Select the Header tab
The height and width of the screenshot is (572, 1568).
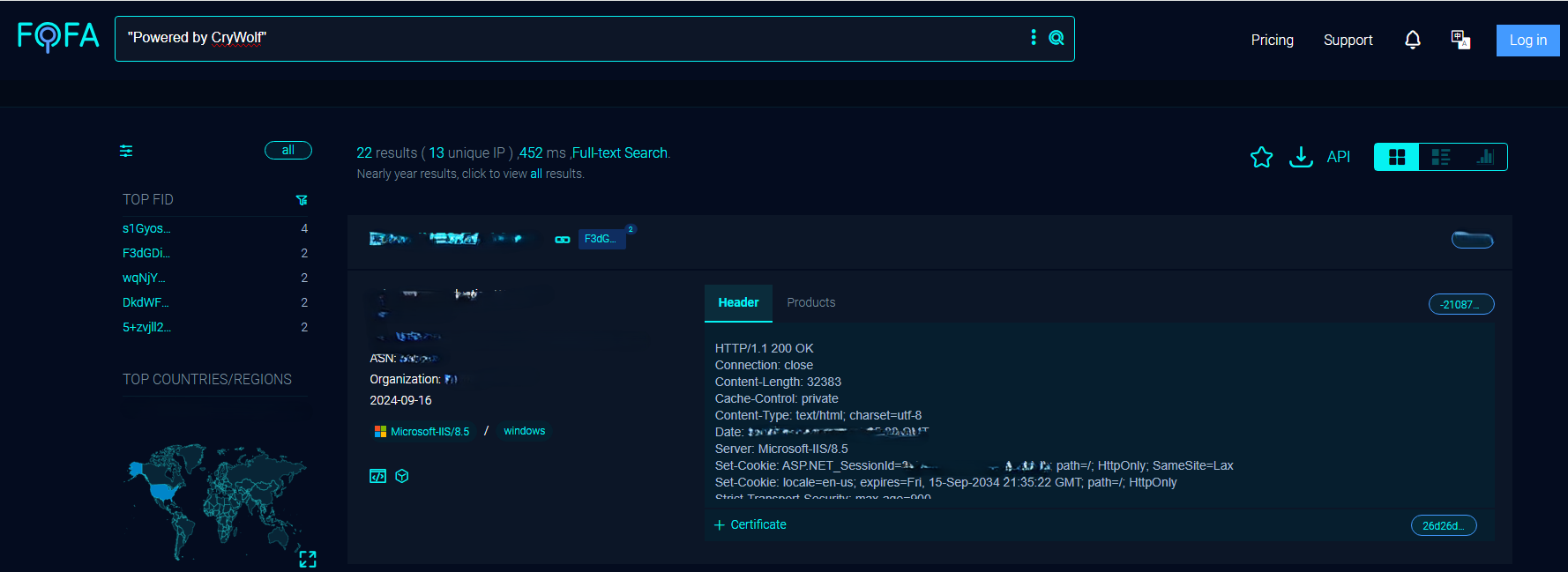click(738, 302)
